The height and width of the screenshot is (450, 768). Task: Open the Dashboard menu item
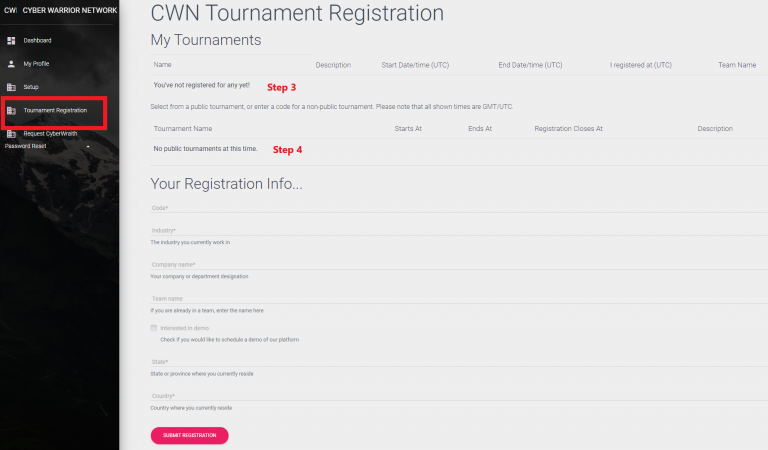click(37, 41)
